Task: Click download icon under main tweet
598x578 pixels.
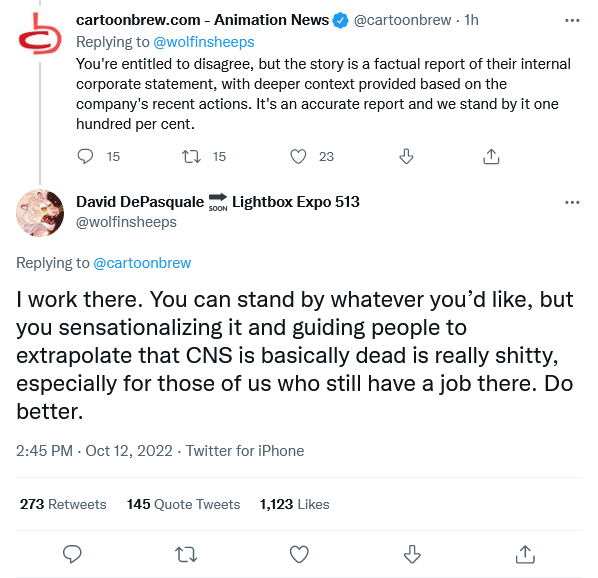Action: coord(412,554)
